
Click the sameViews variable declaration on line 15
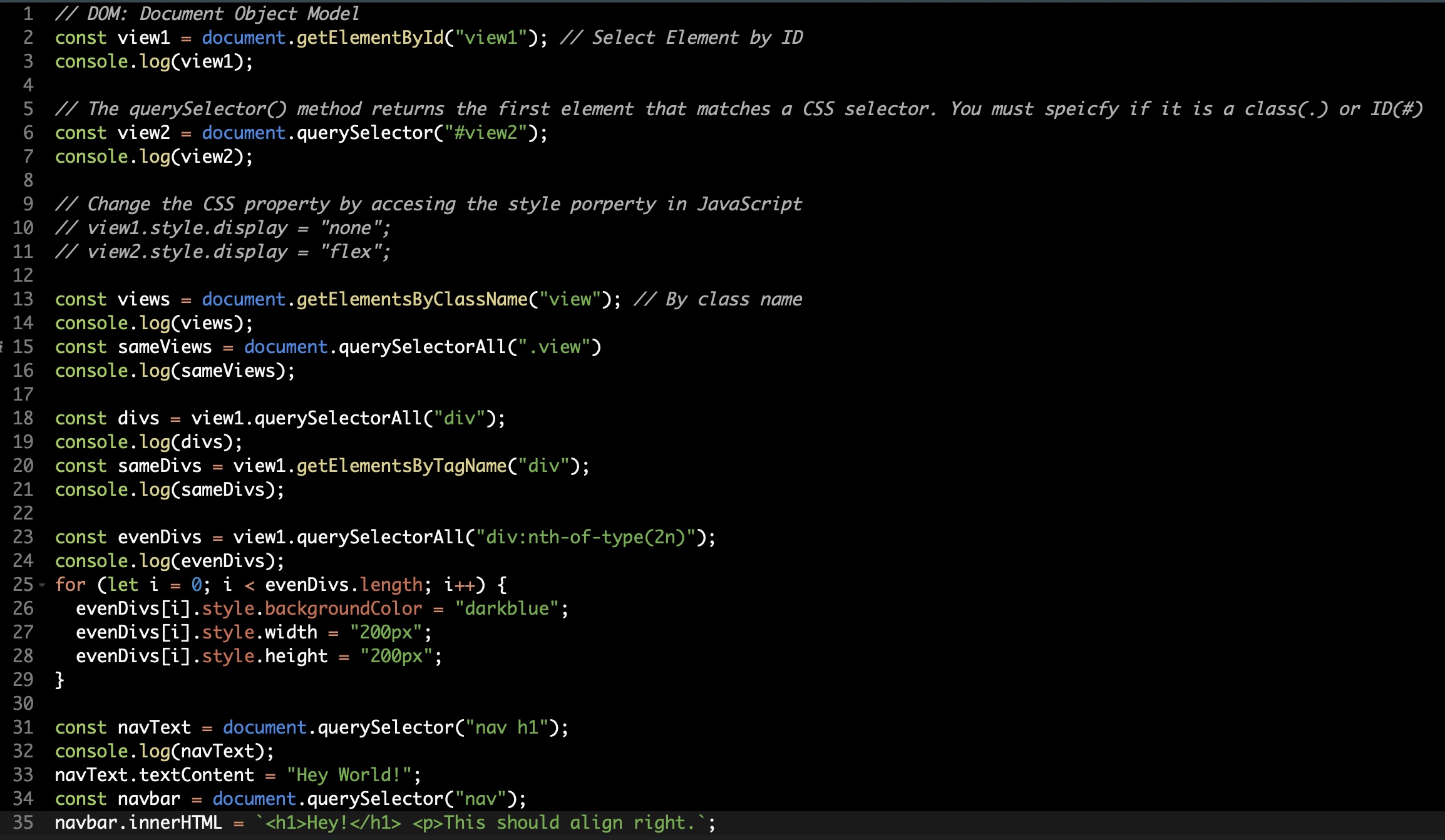click(165, 347)
